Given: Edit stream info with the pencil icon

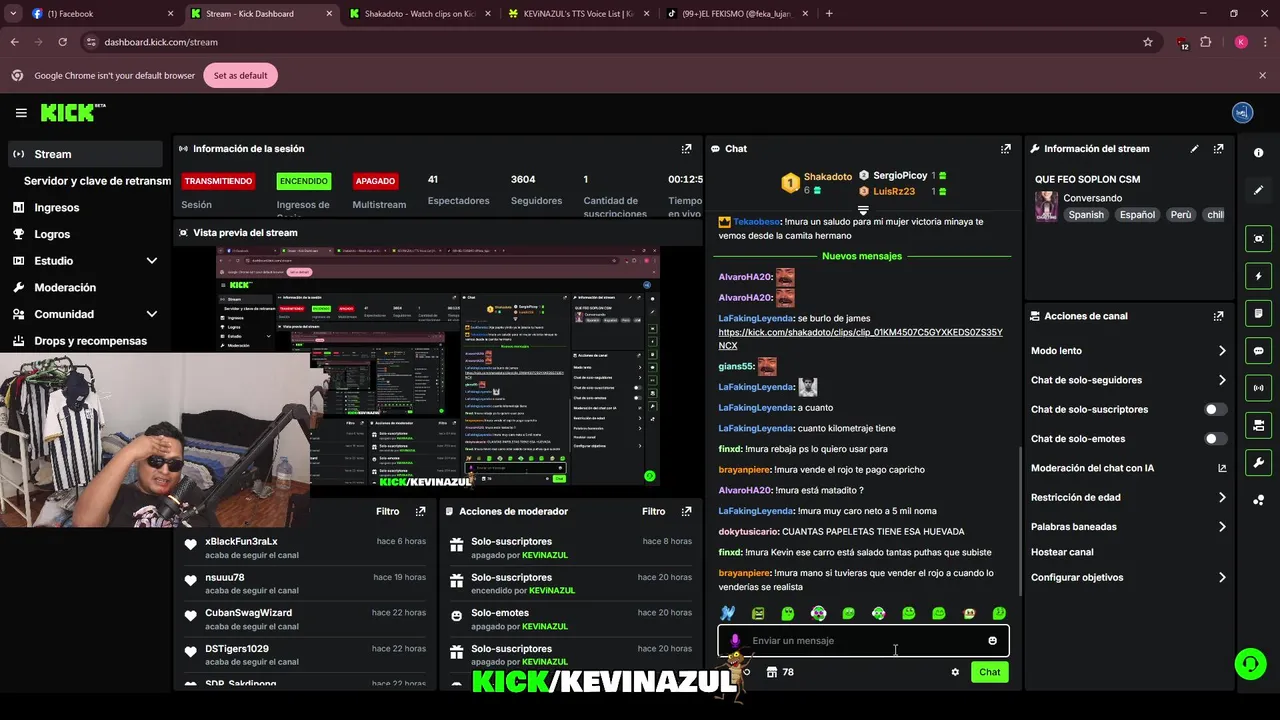Looking at the screenshot, I should click(x=1194, y=149).
